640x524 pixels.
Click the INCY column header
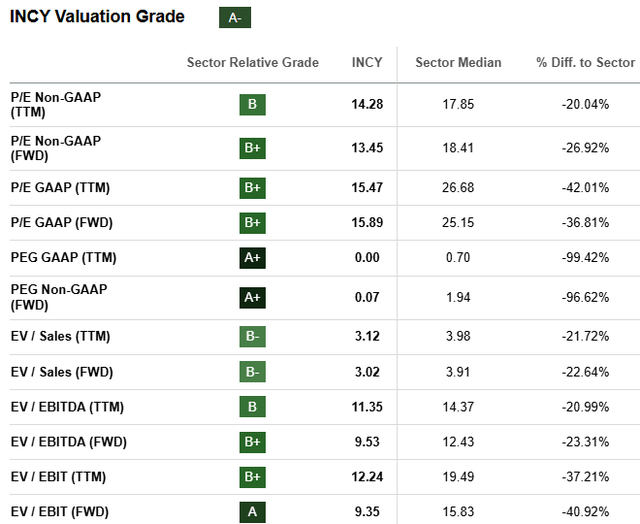[x=367, y=62]
